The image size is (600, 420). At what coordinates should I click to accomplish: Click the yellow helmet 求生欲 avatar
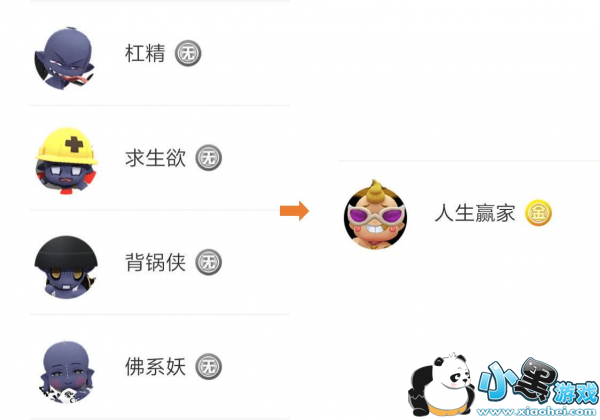66,161
